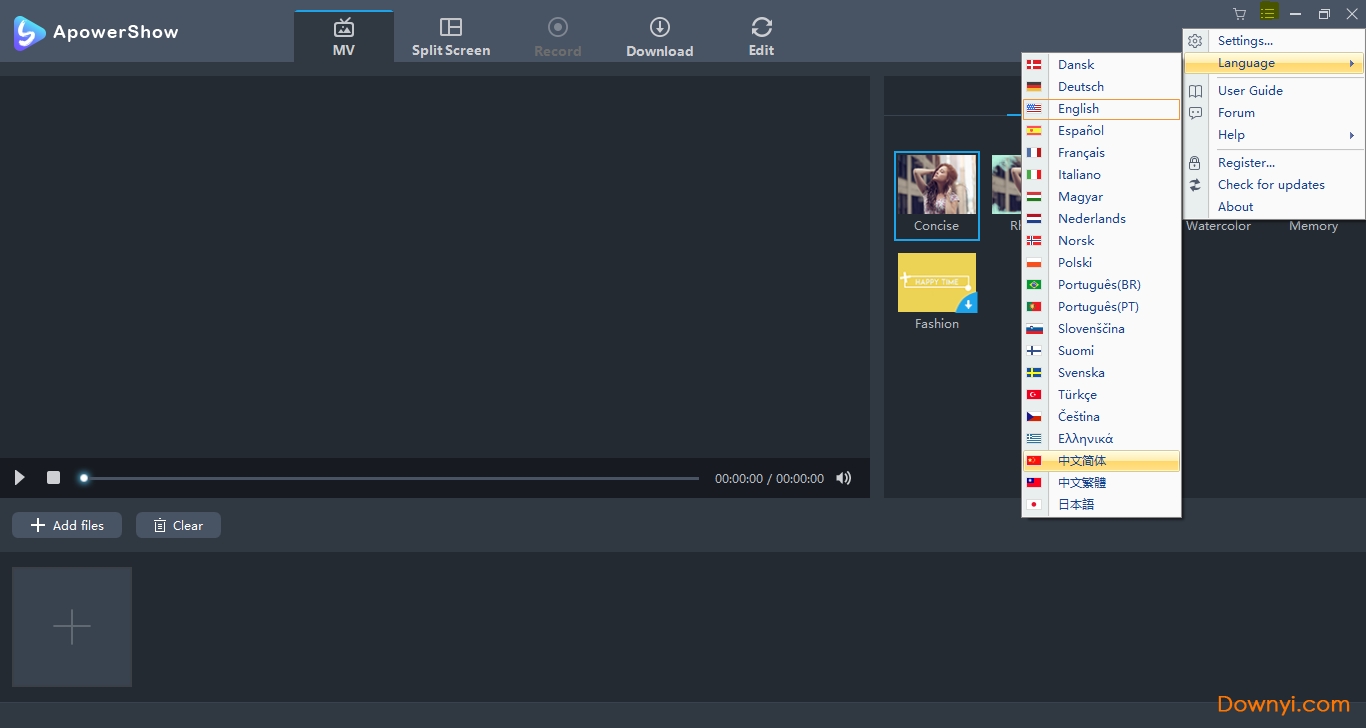
Task: Click the Add files button
Action: tap(67, 525)
